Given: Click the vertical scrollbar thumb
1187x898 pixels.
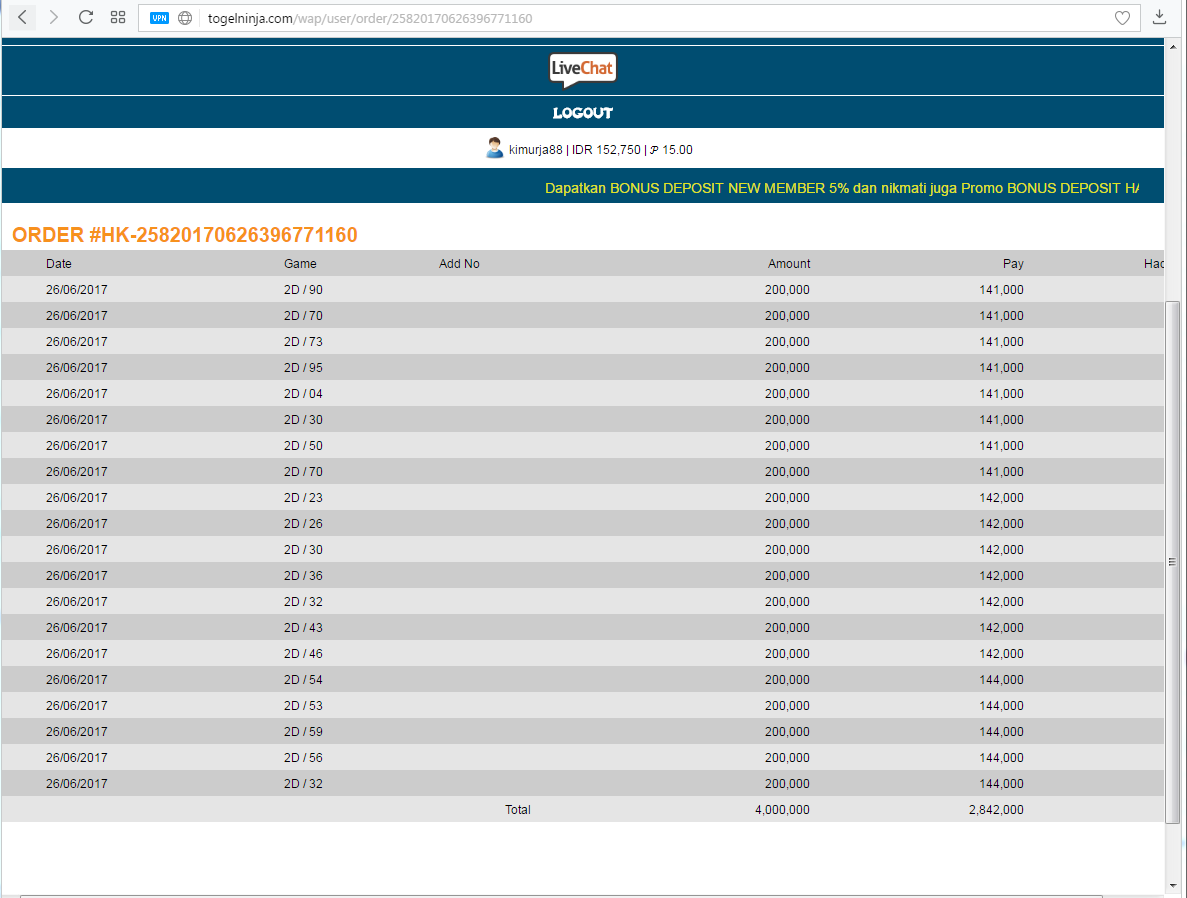Looking at the screenshot, I should [1173, 560].
